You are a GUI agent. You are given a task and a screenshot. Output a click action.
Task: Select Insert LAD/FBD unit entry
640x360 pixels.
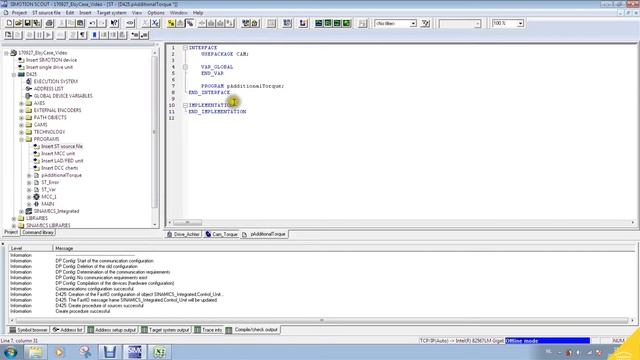pos(62,161)
